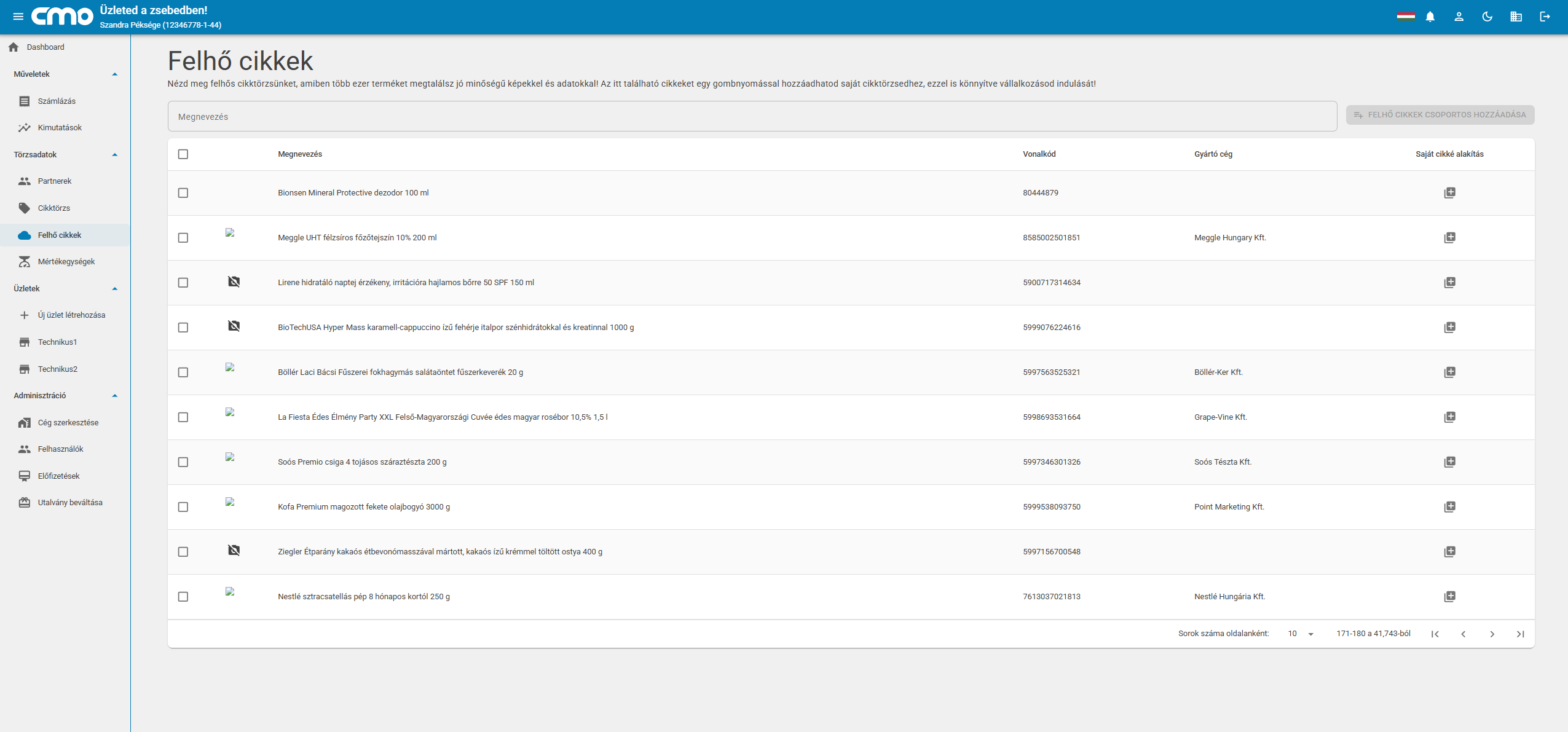Select the La Fiesta rosébor checkbox

183,417
